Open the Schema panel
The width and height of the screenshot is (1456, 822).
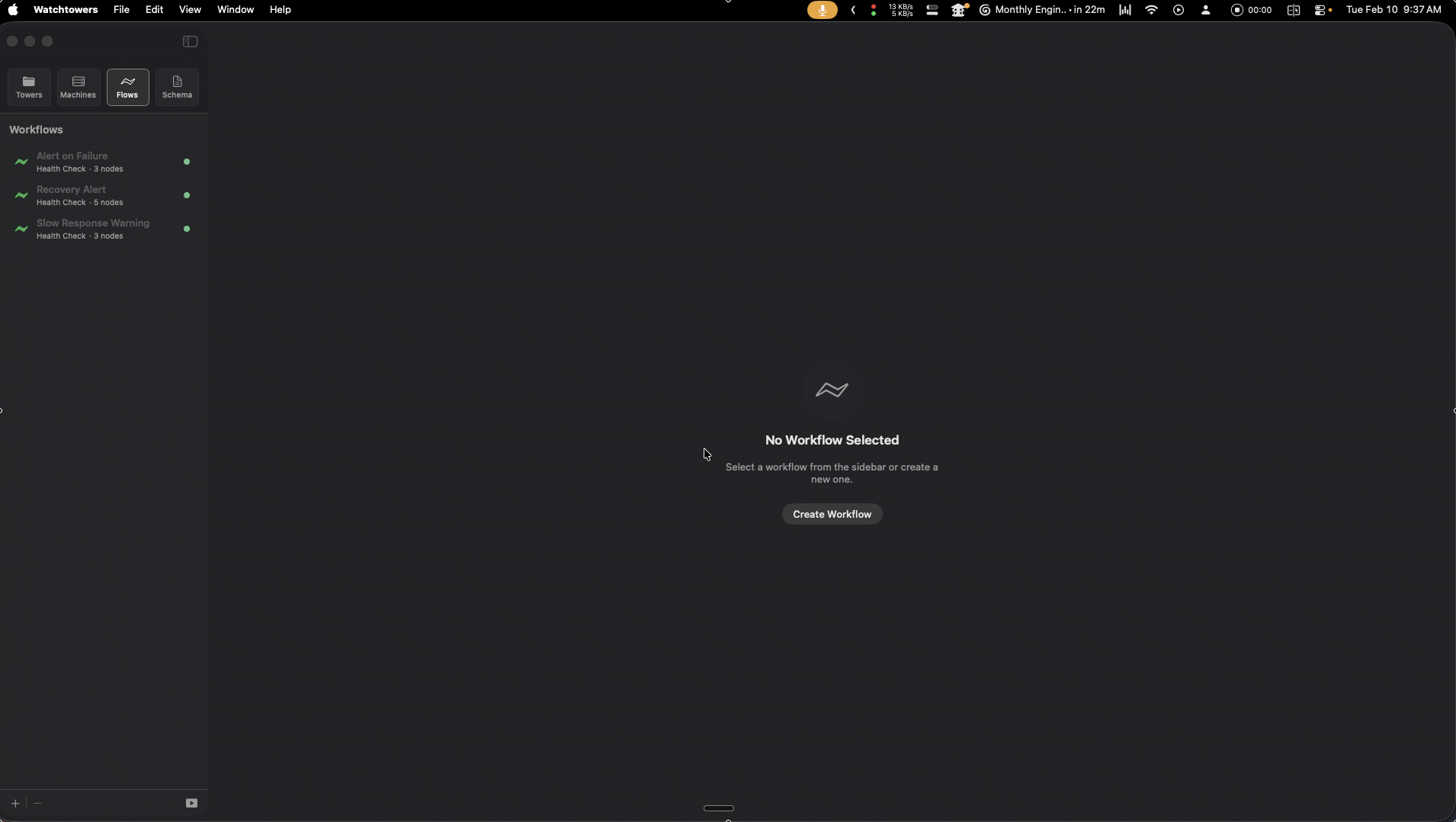click(177, 87)
